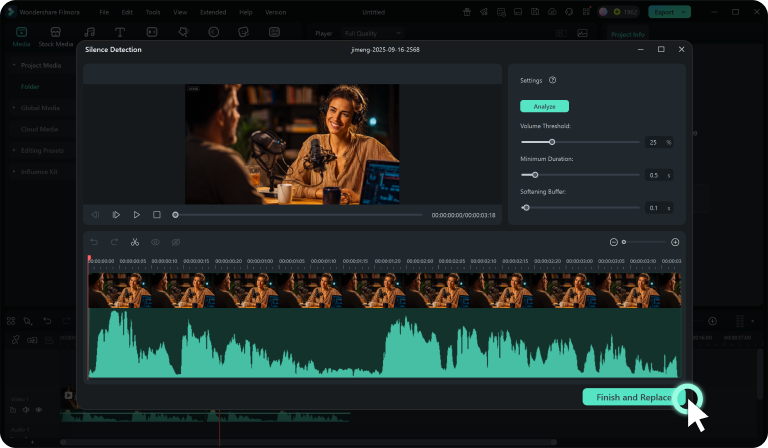Open the View menu in Filmora

[180, 12]
